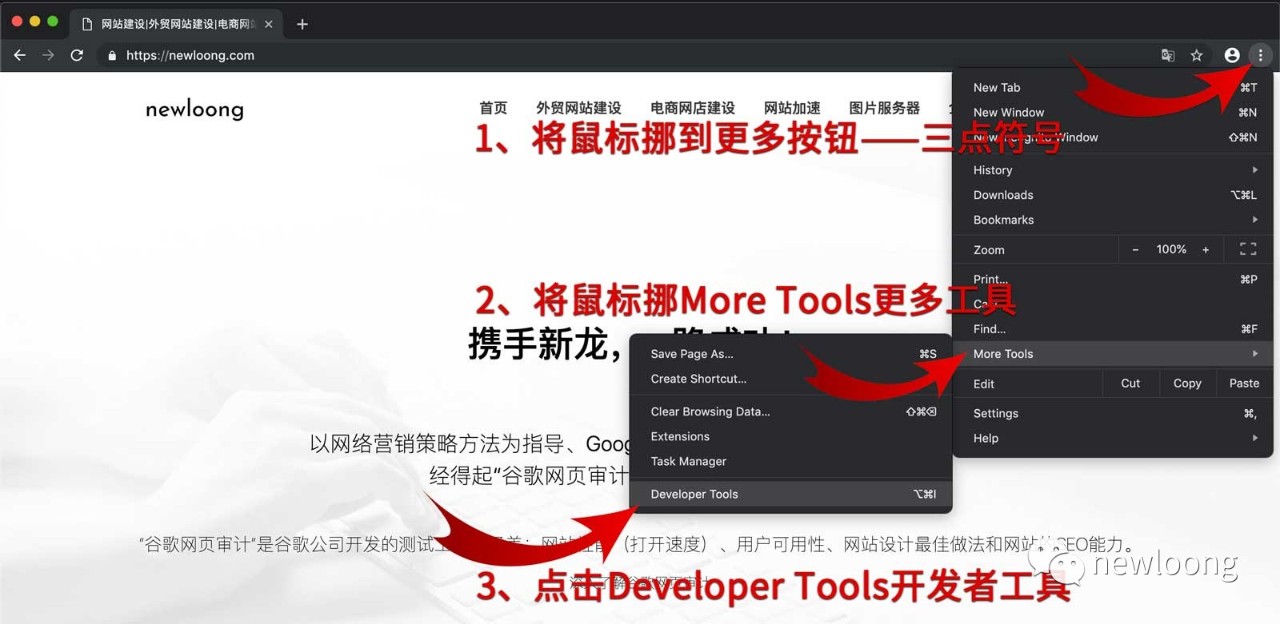Open the Chrome profile avatar icon
The height and width of the screenshot is (624, 1280).
coord(1232,55)
